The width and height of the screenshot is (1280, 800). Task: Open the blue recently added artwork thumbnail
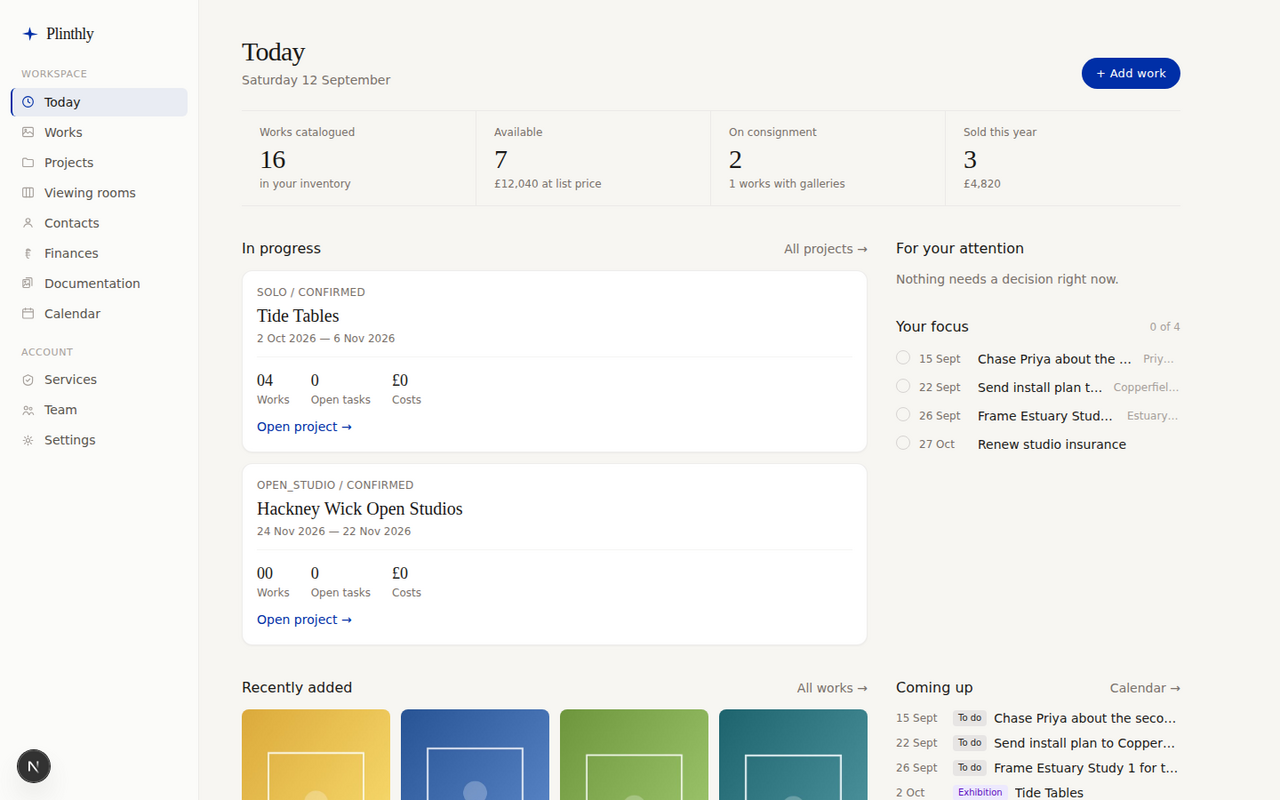click(x=475, y=755)
